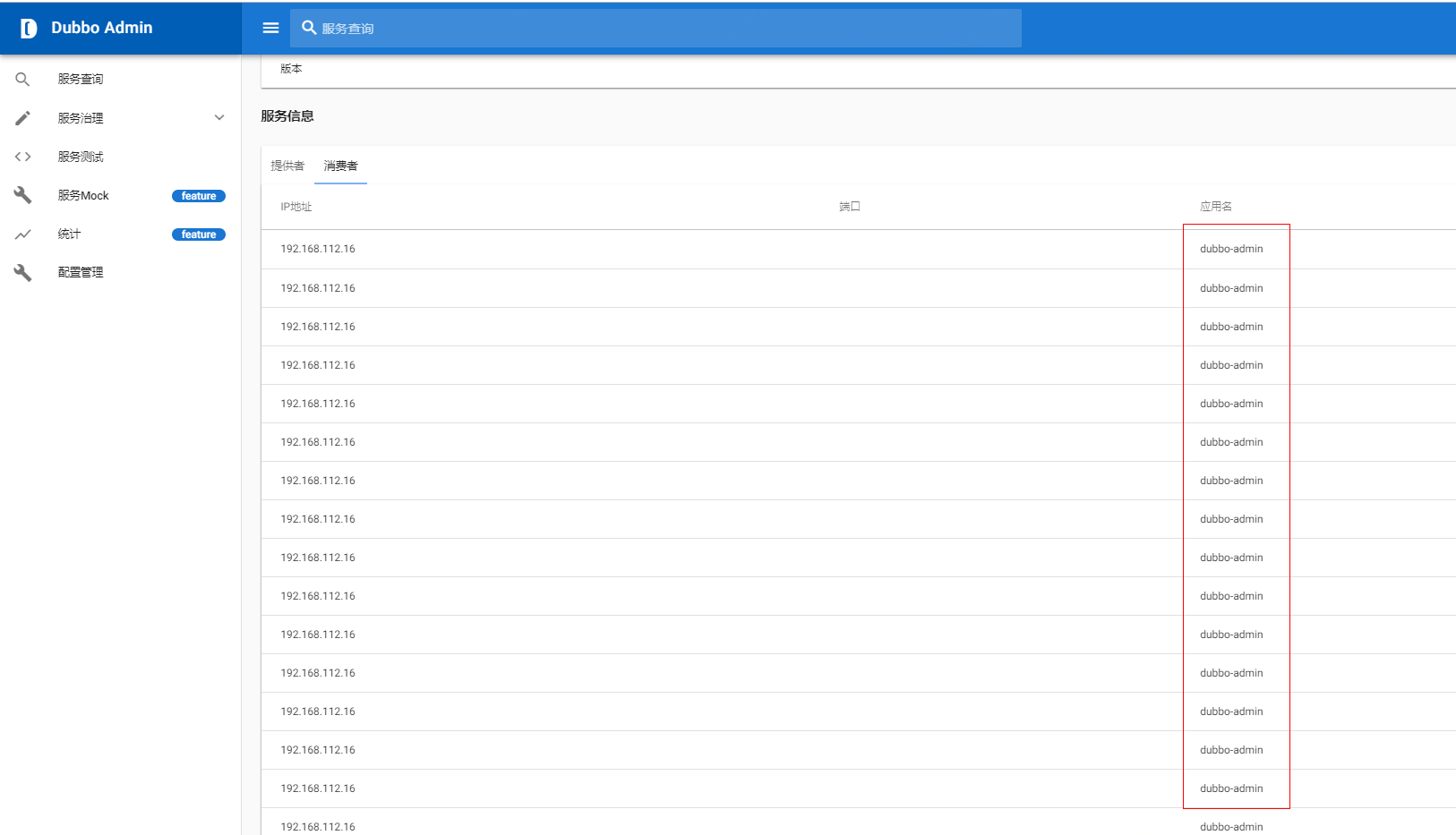Click the trend line icon for 统计

click(x=22, y=234)
